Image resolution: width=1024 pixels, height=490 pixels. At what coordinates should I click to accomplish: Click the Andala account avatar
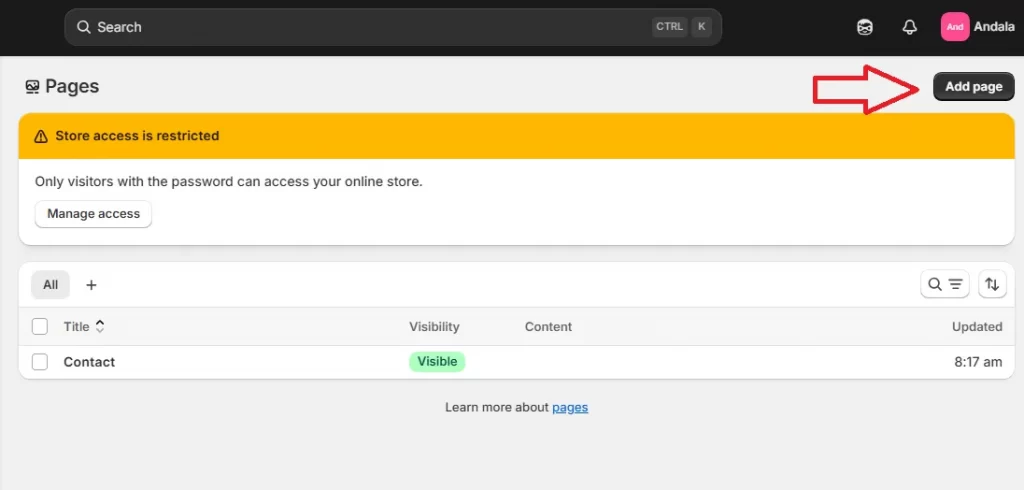pyautogui.click(x=954, y=27)
